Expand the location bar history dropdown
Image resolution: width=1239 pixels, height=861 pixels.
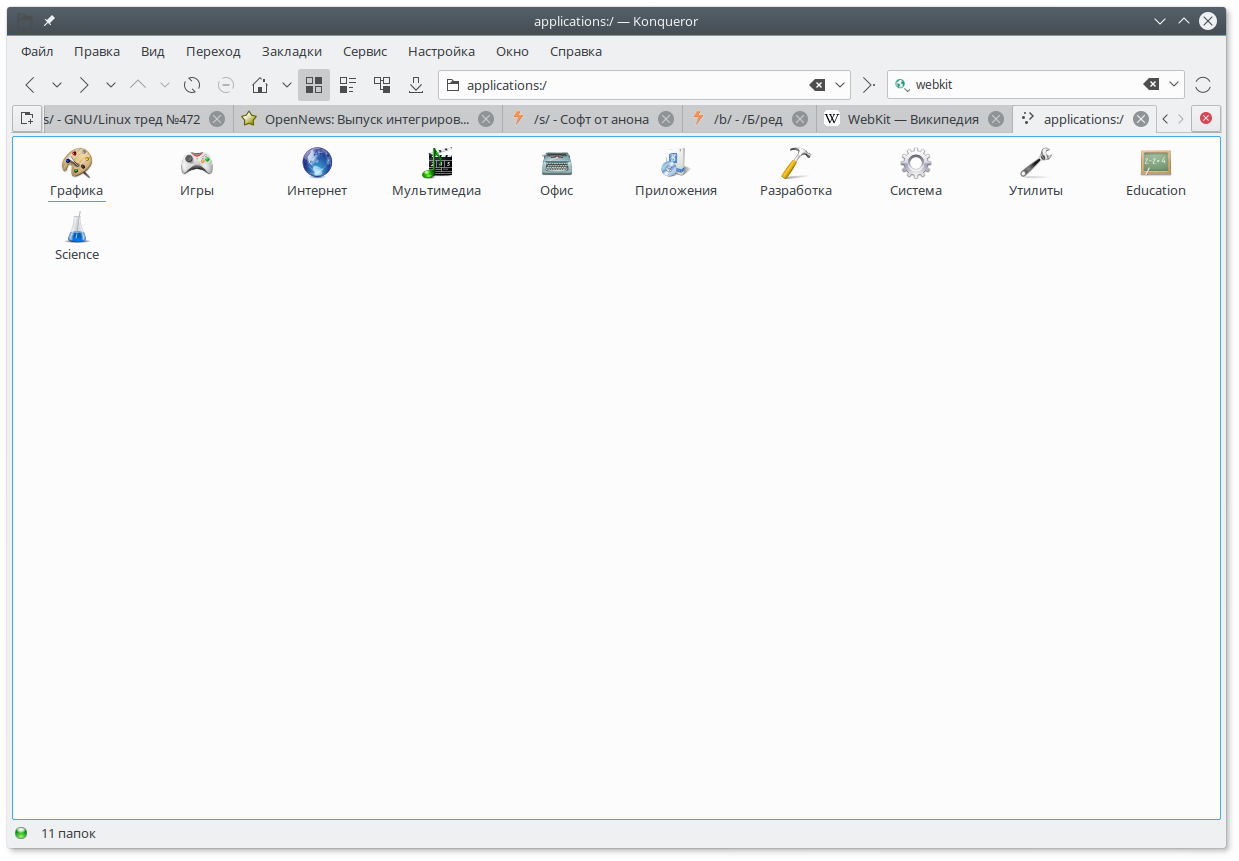tap(841, 85)
